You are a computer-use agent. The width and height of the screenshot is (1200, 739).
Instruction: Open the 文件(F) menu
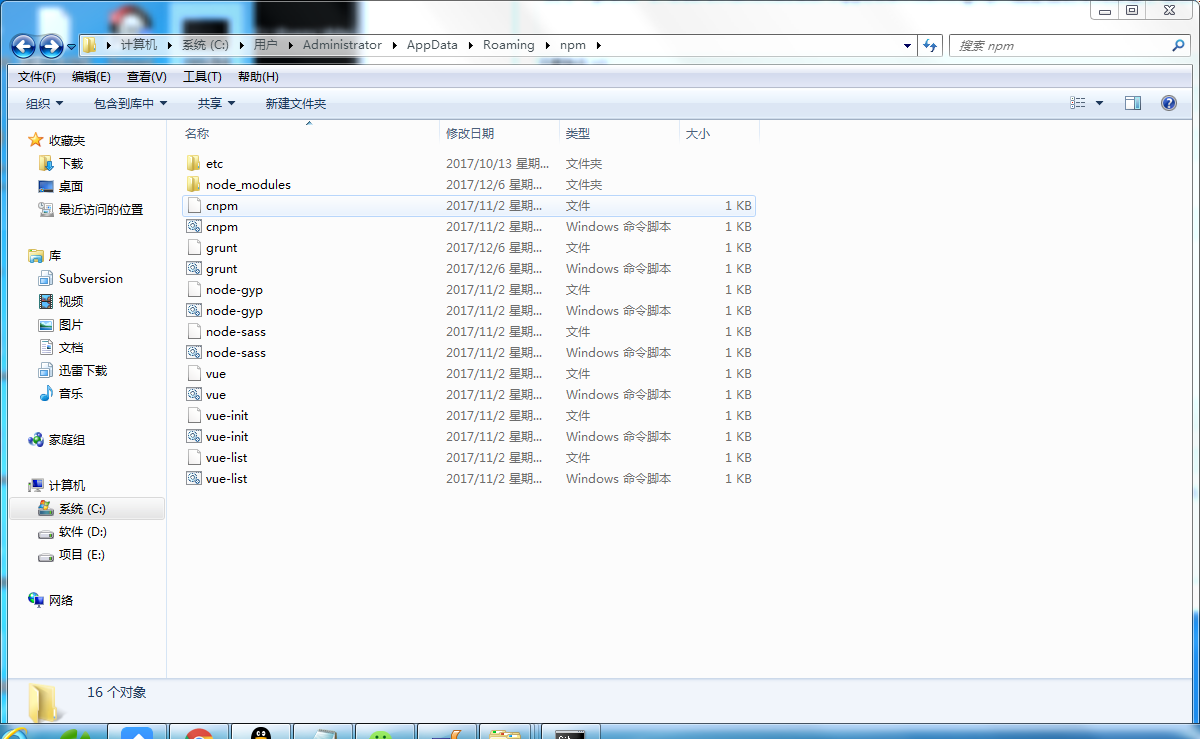click(x=37, y=77)
